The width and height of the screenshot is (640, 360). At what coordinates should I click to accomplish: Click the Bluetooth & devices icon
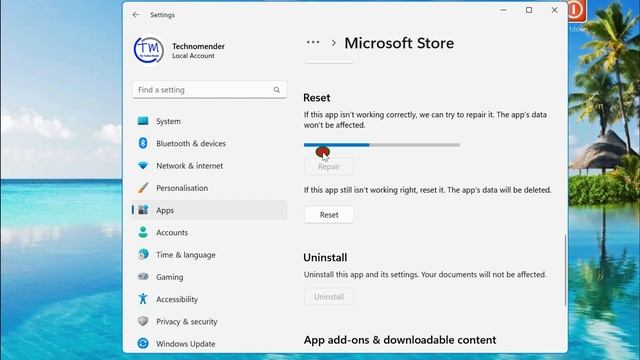point(143,143)
